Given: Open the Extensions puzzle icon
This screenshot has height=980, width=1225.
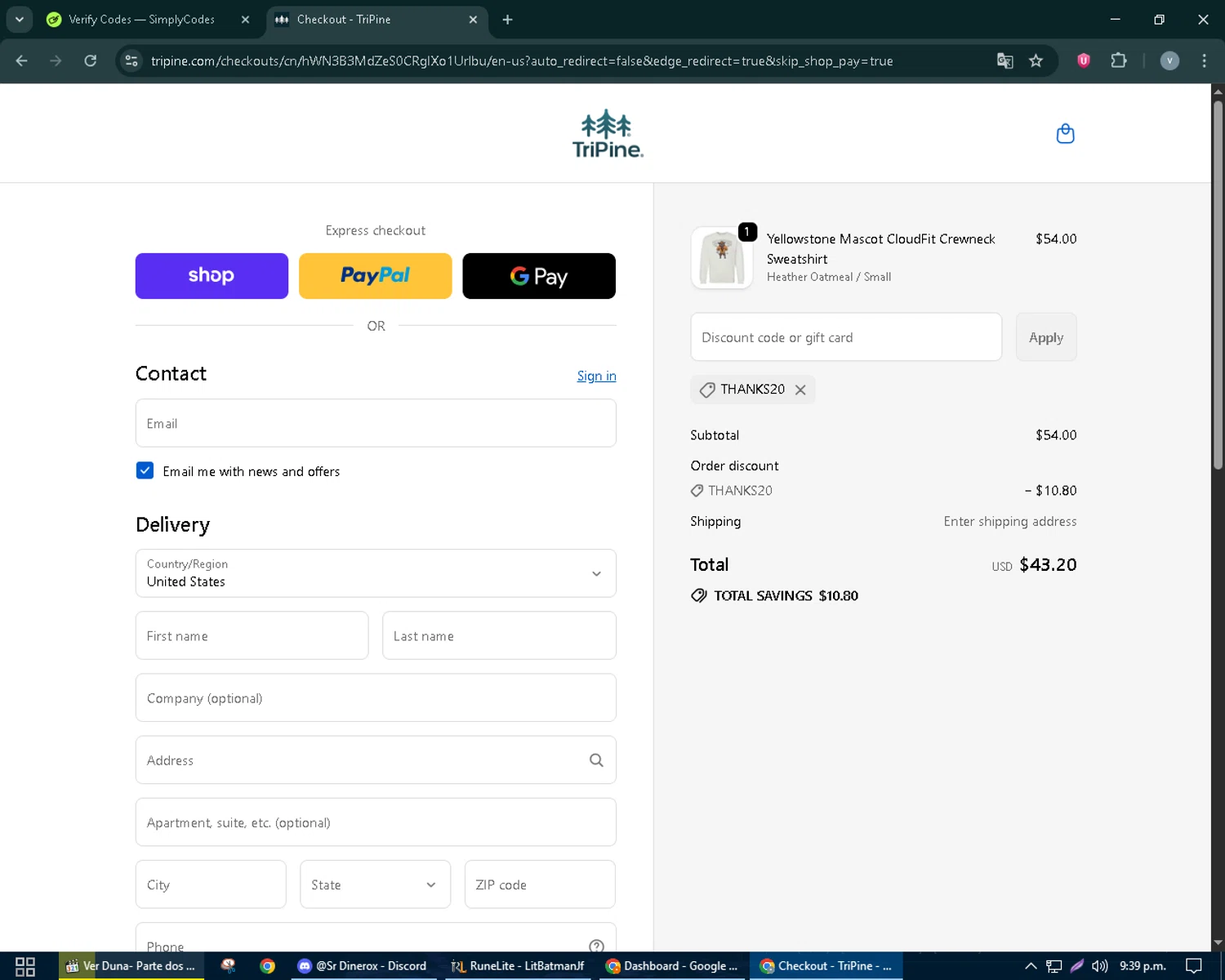Looking at the screenshot, I should tap(1119, 60).
